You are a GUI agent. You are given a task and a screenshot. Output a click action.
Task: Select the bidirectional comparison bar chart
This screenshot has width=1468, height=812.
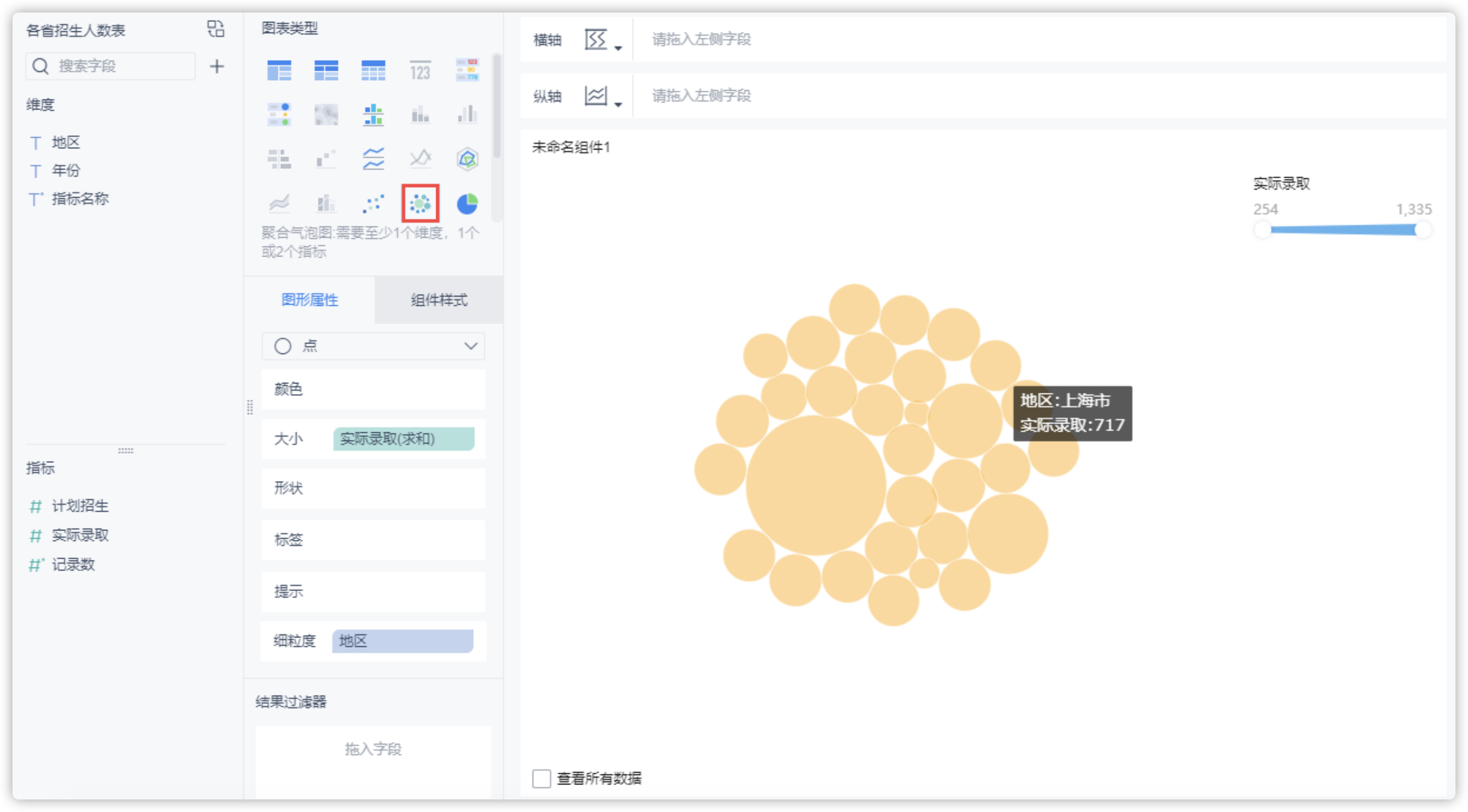click(279, 159)
